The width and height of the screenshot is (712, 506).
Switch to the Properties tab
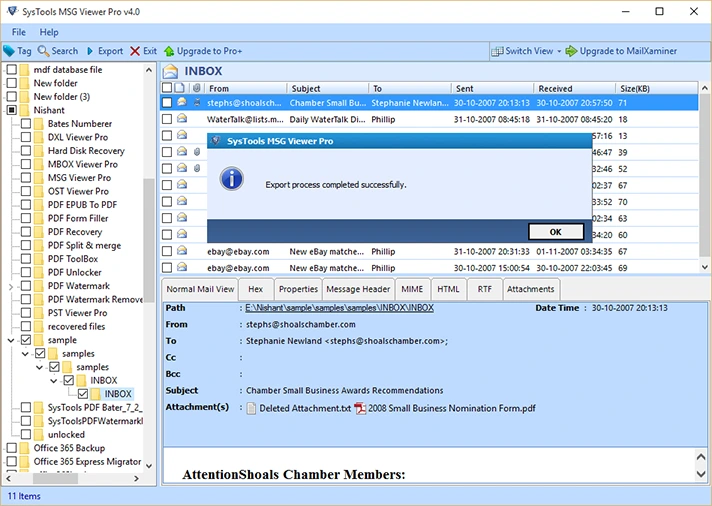click(x=298, y=289)
